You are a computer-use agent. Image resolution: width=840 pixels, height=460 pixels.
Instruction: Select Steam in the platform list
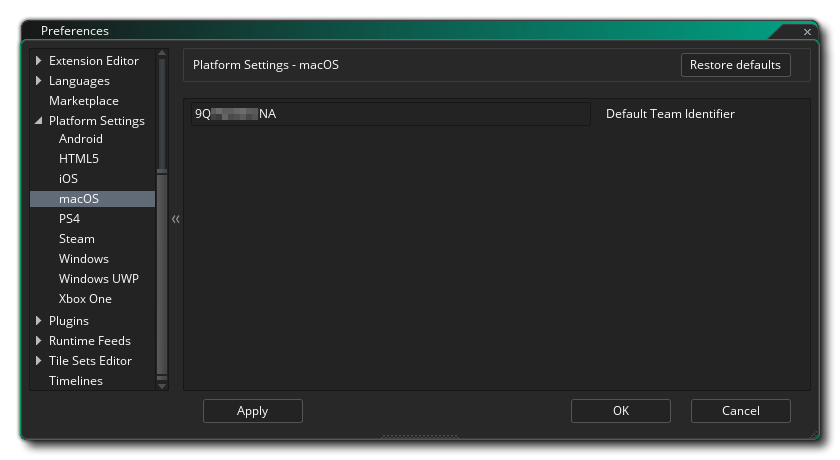pos(76,239)
